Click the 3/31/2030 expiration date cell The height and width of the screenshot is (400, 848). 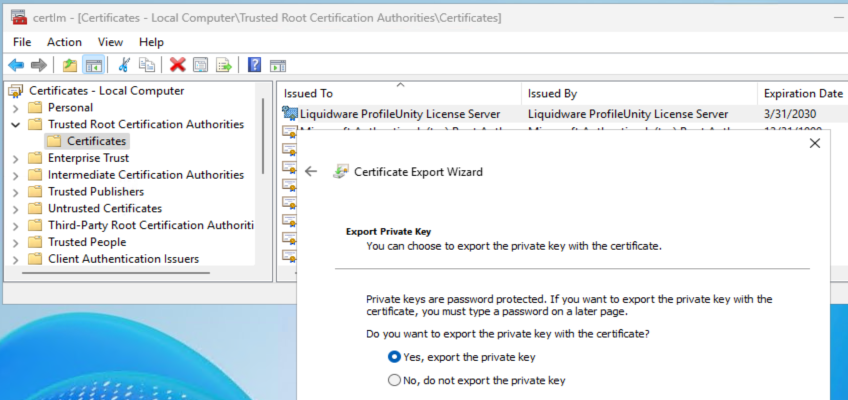(x=790, y=114)
